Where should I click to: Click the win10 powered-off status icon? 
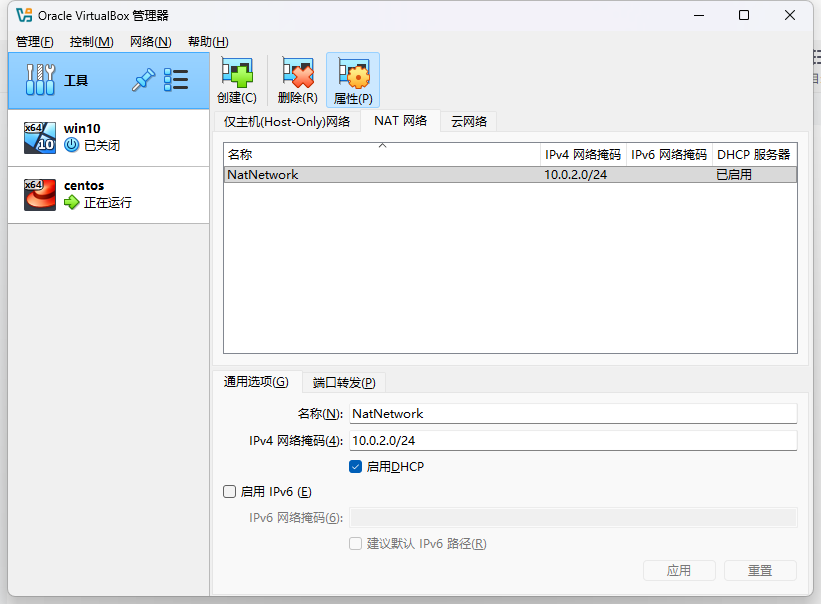(72, 145)
